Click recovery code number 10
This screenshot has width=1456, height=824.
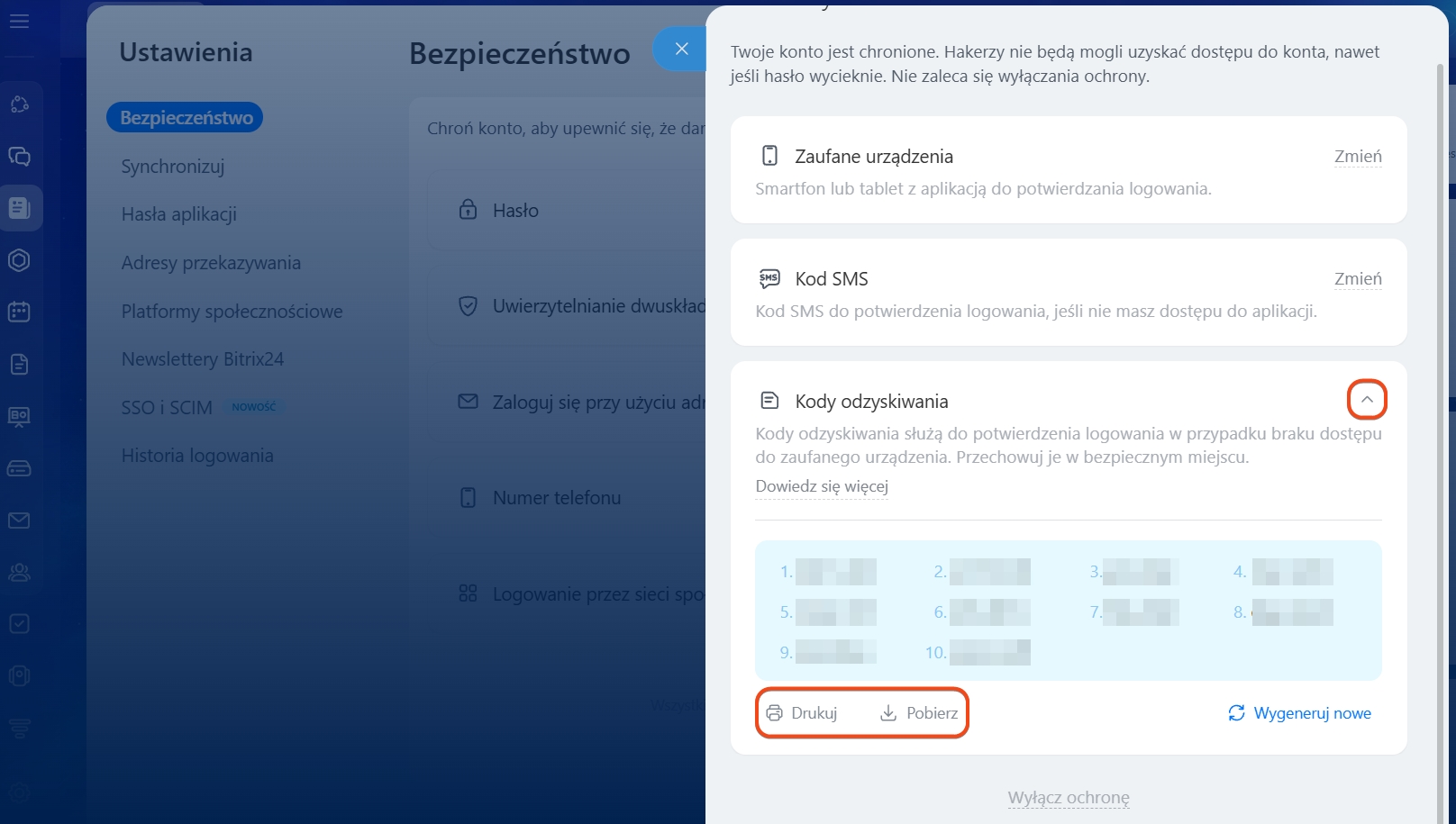pyautogui.click(x=978, y=652)
